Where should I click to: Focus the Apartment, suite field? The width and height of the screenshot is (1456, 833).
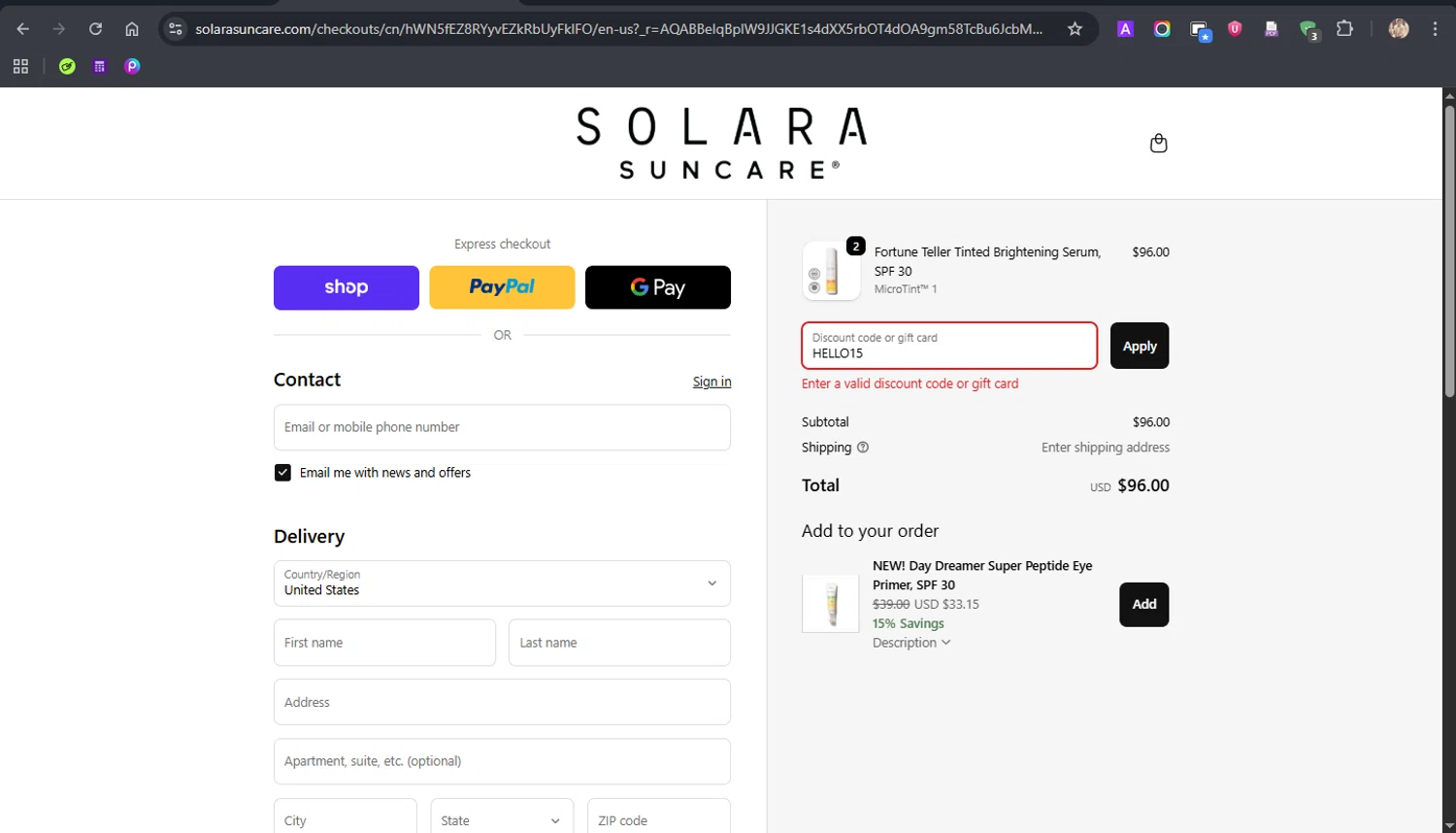tap(502, 761)
